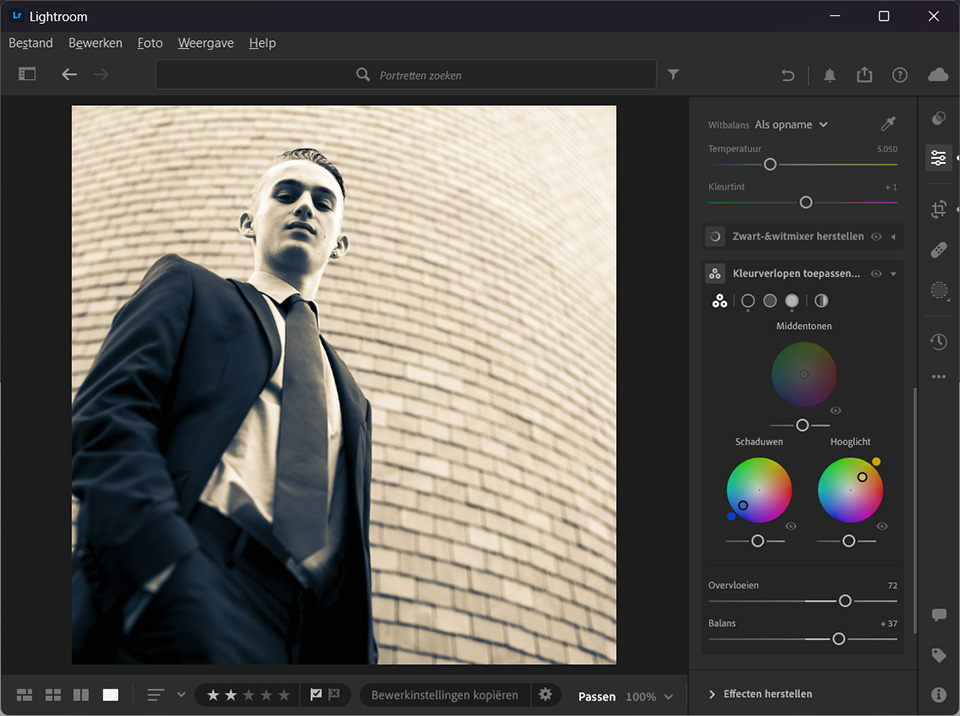The height and width of the screenshot is (716, 960).
Task: Click the Schaduwen color wheel
Action: (759, 490)
